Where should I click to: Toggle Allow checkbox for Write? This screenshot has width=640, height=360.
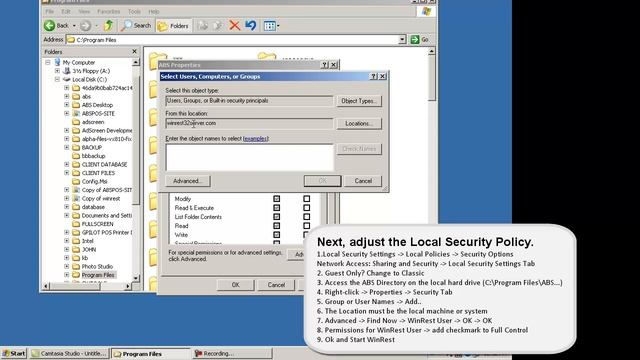(x=277, y=235)
